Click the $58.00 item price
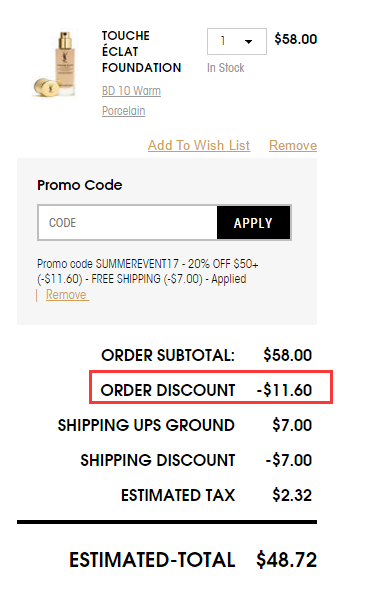Viewport: 370px width, 595px height. [x=296, y=39]
